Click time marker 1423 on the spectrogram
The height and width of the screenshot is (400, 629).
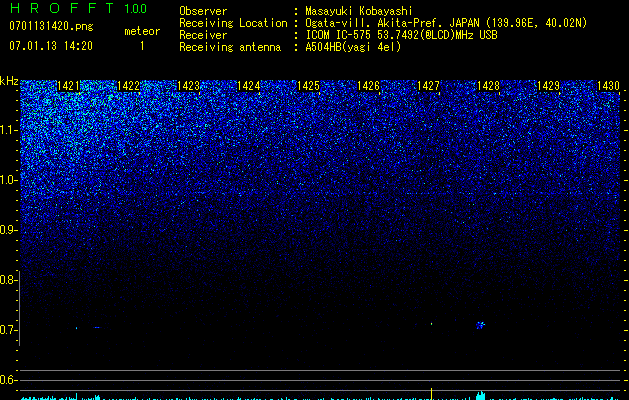(188, 86)
